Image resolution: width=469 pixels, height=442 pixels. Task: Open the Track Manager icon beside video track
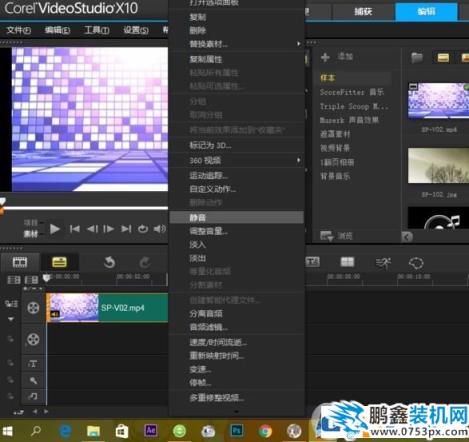[11, 304]
